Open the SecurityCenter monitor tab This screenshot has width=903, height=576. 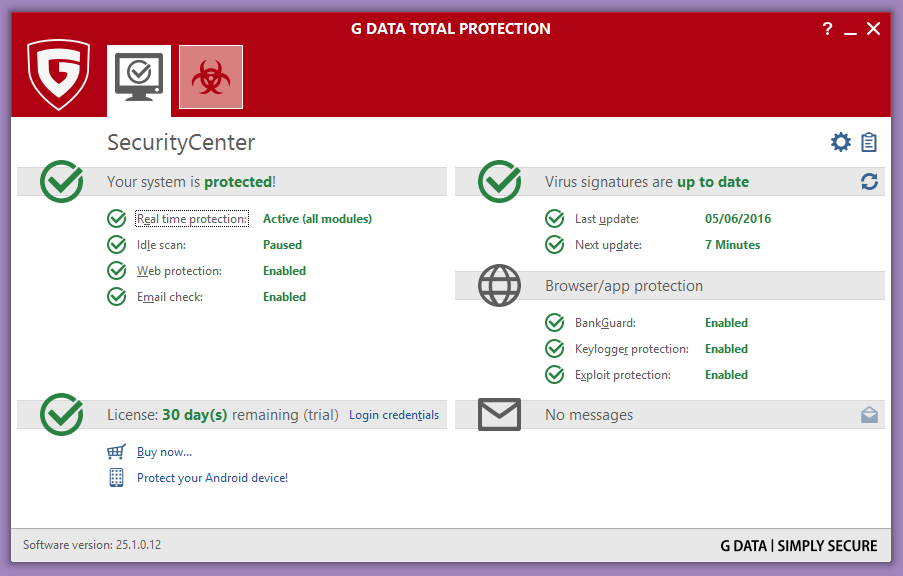[139, 77]
